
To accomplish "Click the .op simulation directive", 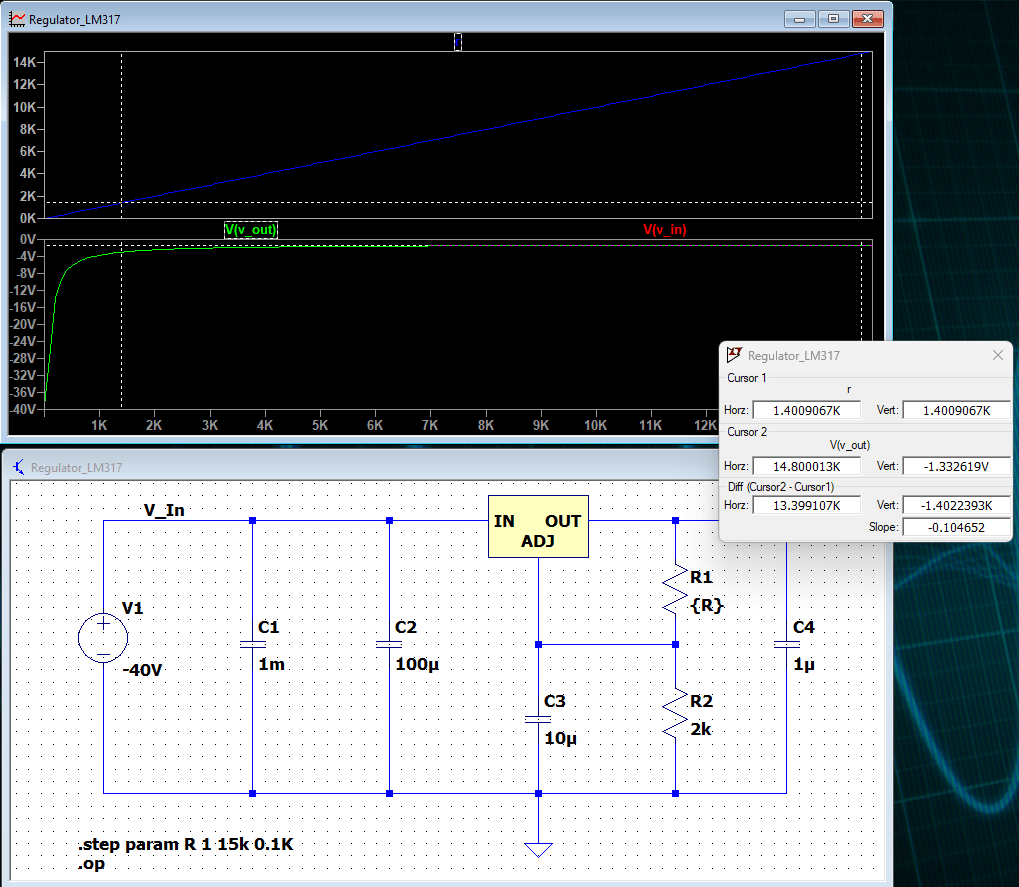I will tap(91, 864).
